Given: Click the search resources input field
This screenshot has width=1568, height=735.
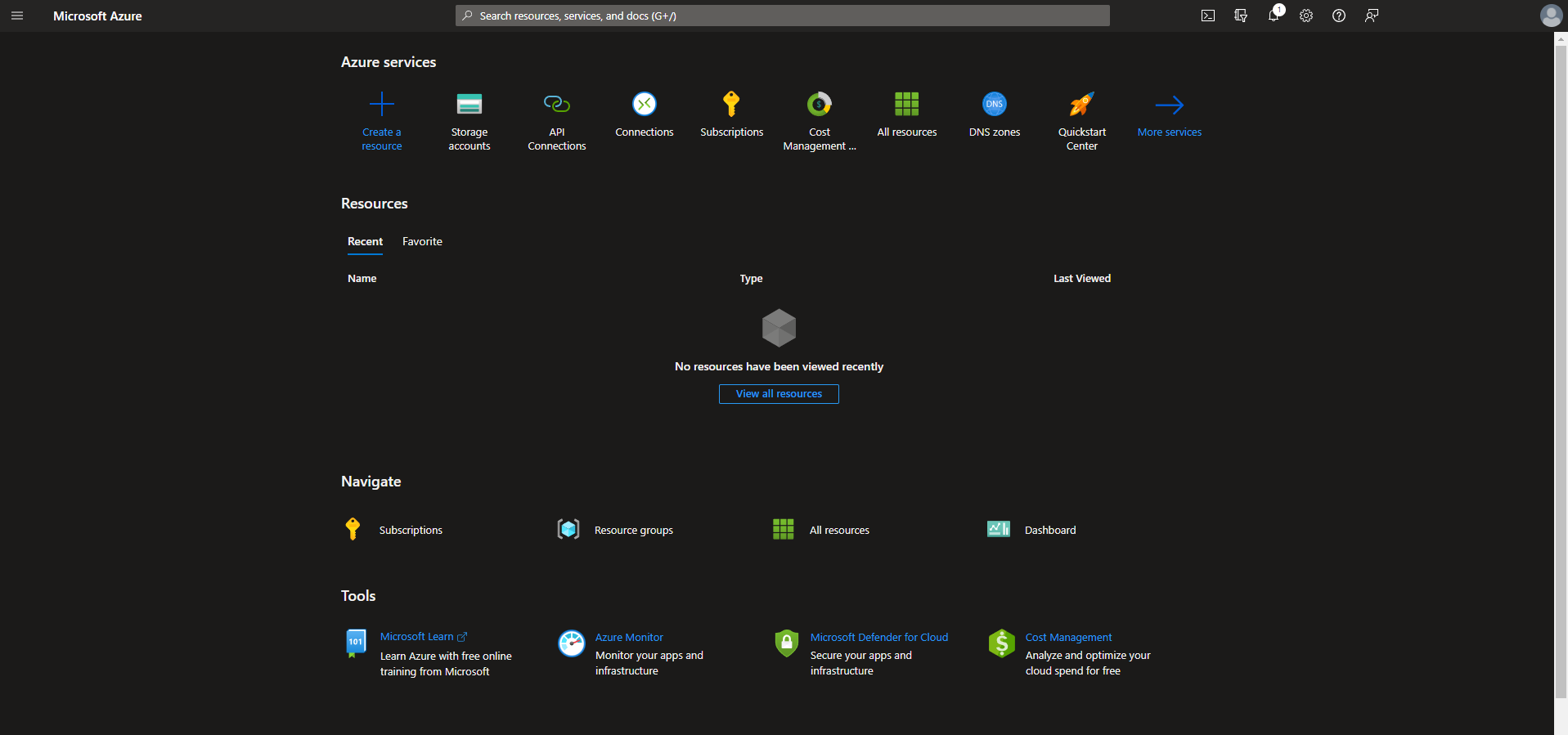Looking at the screenshot, I should click(782, 16).
